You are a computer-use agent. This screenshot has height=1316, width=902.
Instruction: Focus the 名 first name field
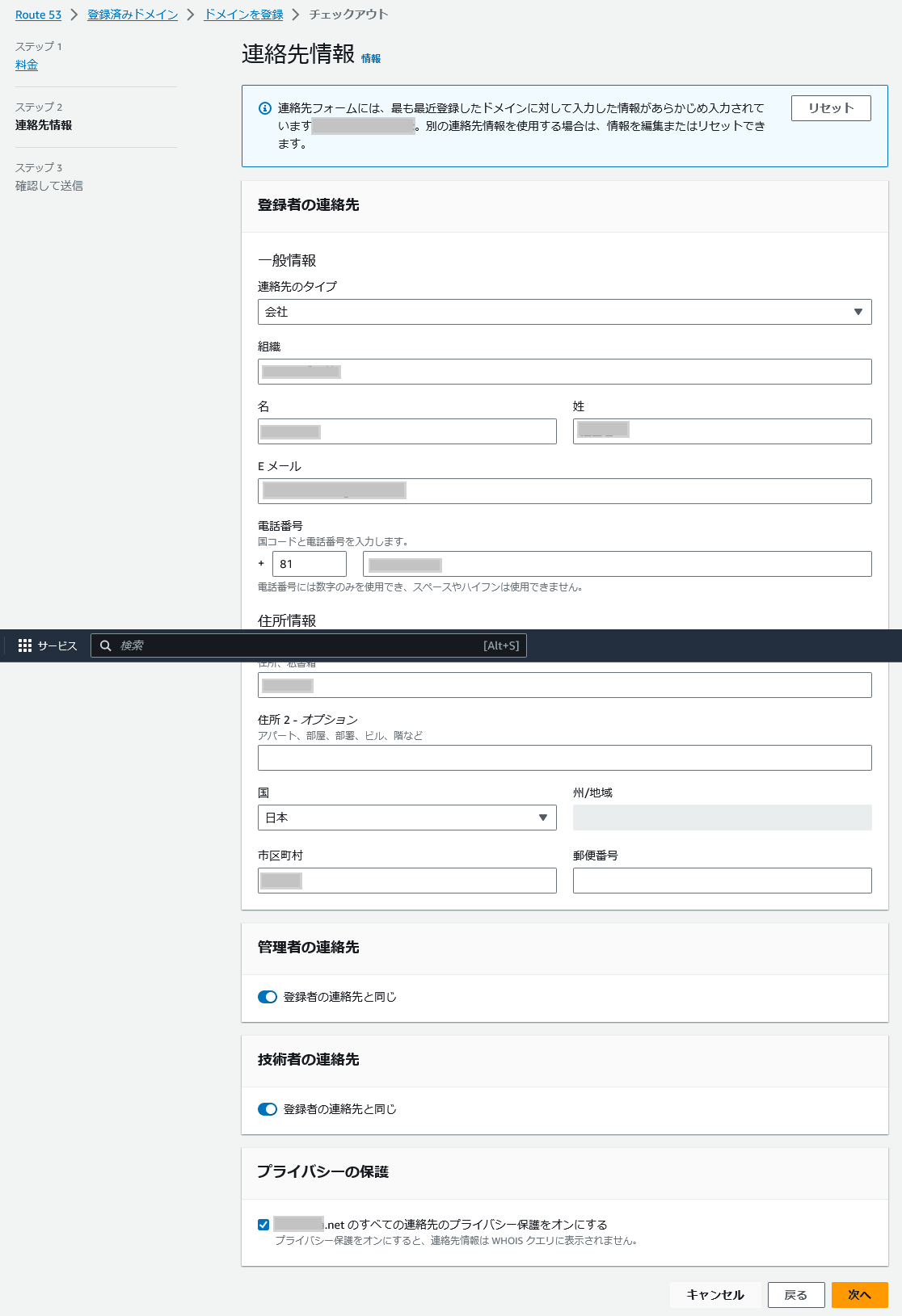(x=407, y=431)
